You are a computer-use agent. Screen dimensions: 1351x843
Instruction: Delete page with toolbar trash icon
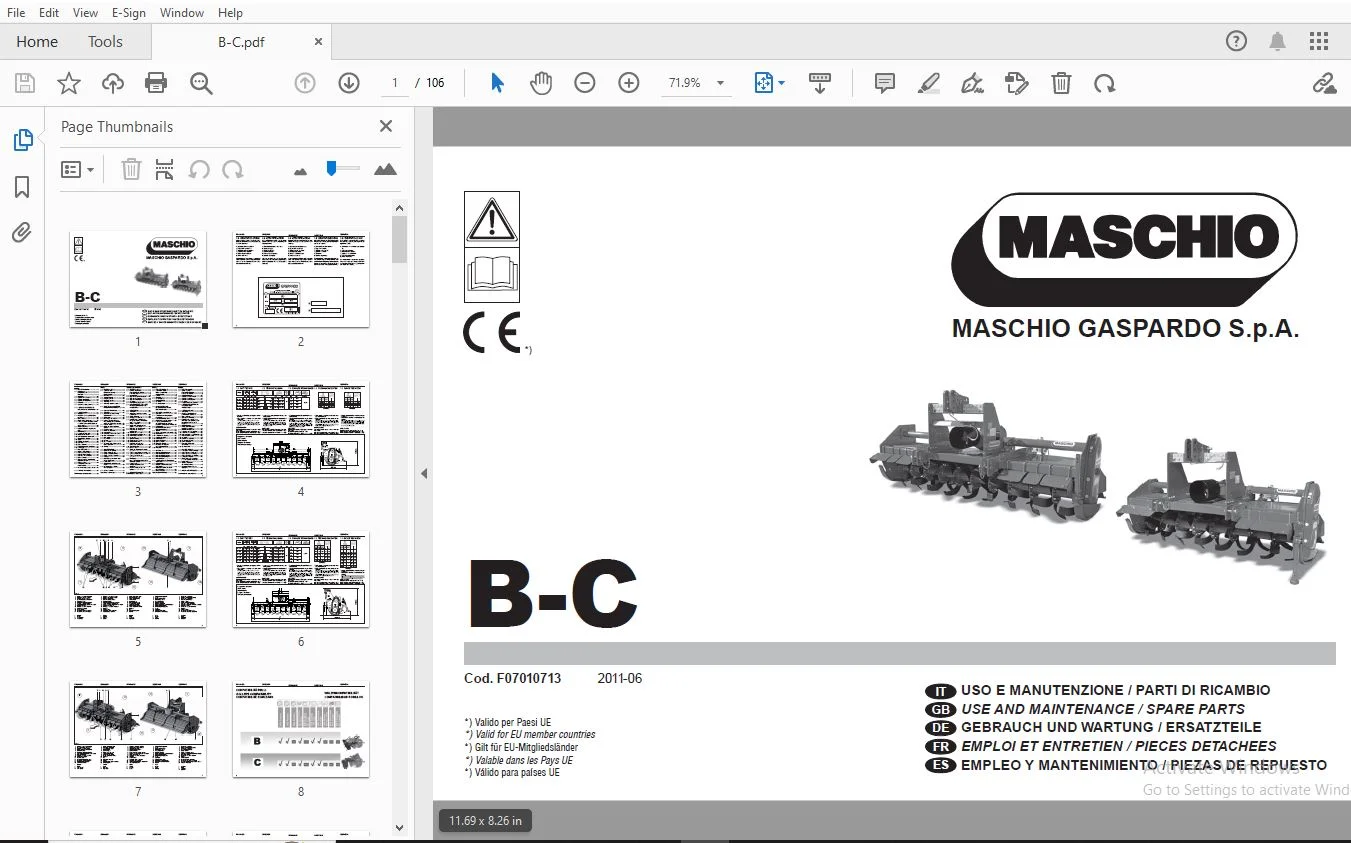[1061, 83]
